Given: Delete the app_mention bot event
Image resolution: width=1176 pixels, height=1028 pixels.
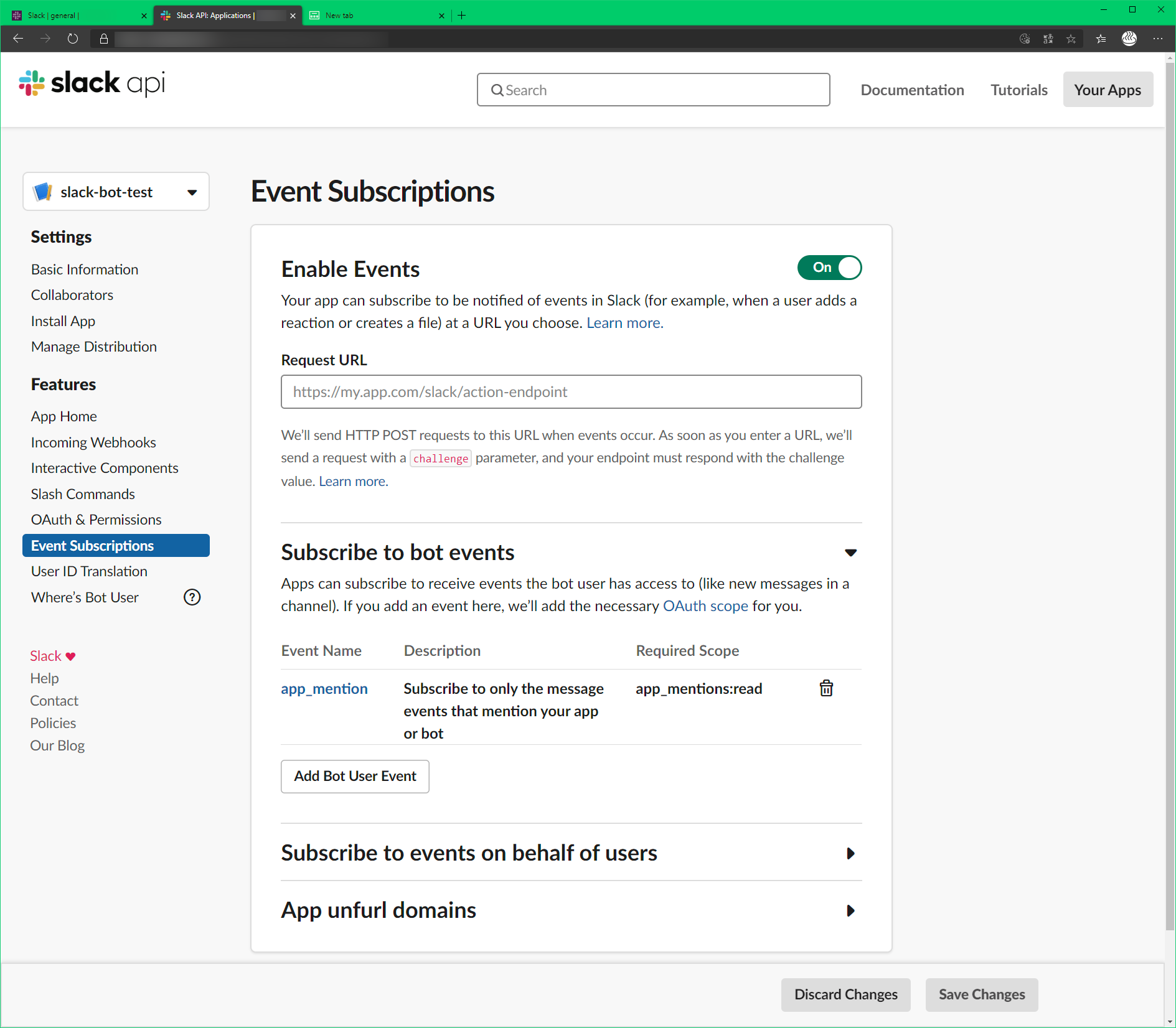Looking at the screenshot, I should (826, 688).
